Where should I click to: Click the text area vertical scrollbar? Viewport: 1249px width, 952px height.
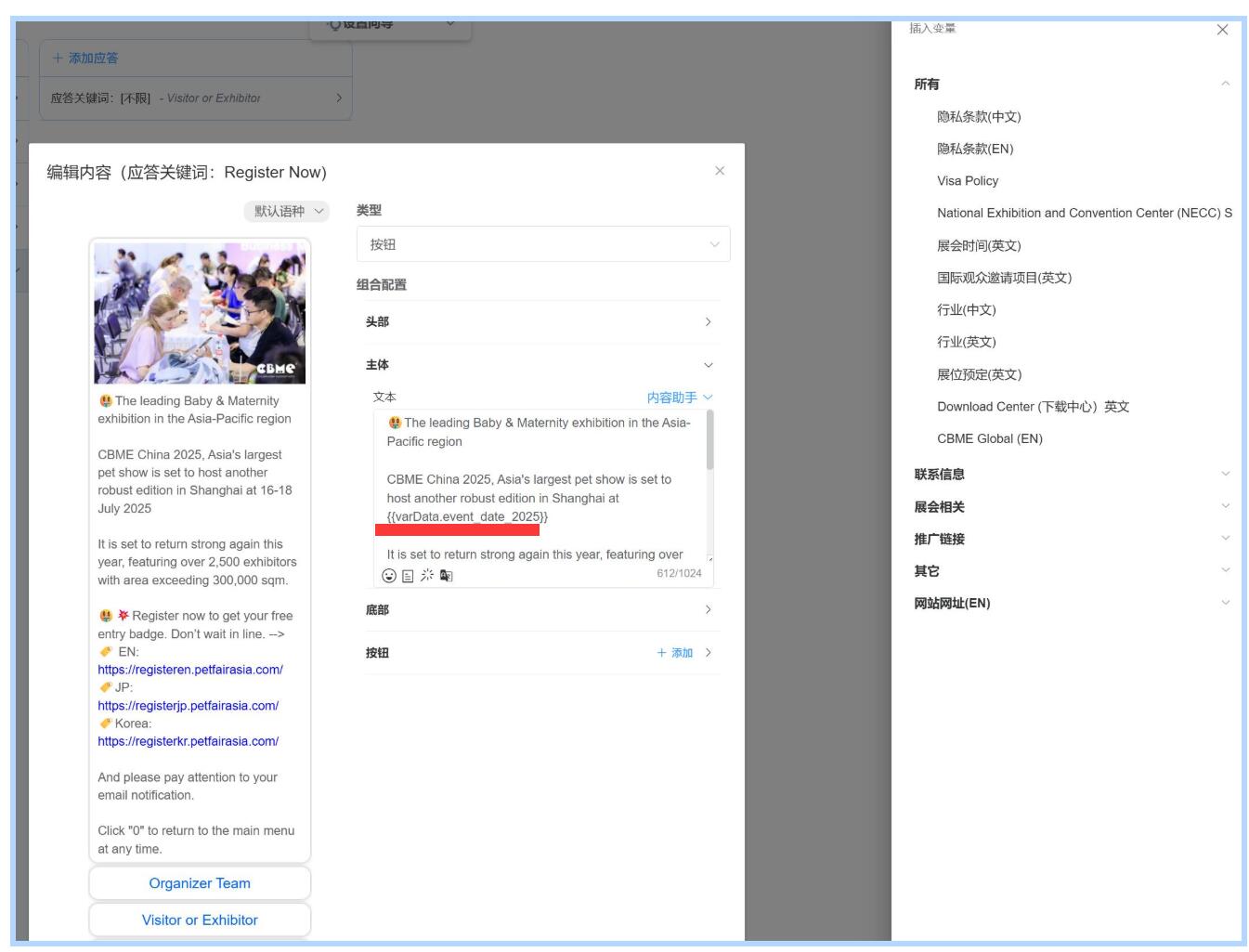710,440
